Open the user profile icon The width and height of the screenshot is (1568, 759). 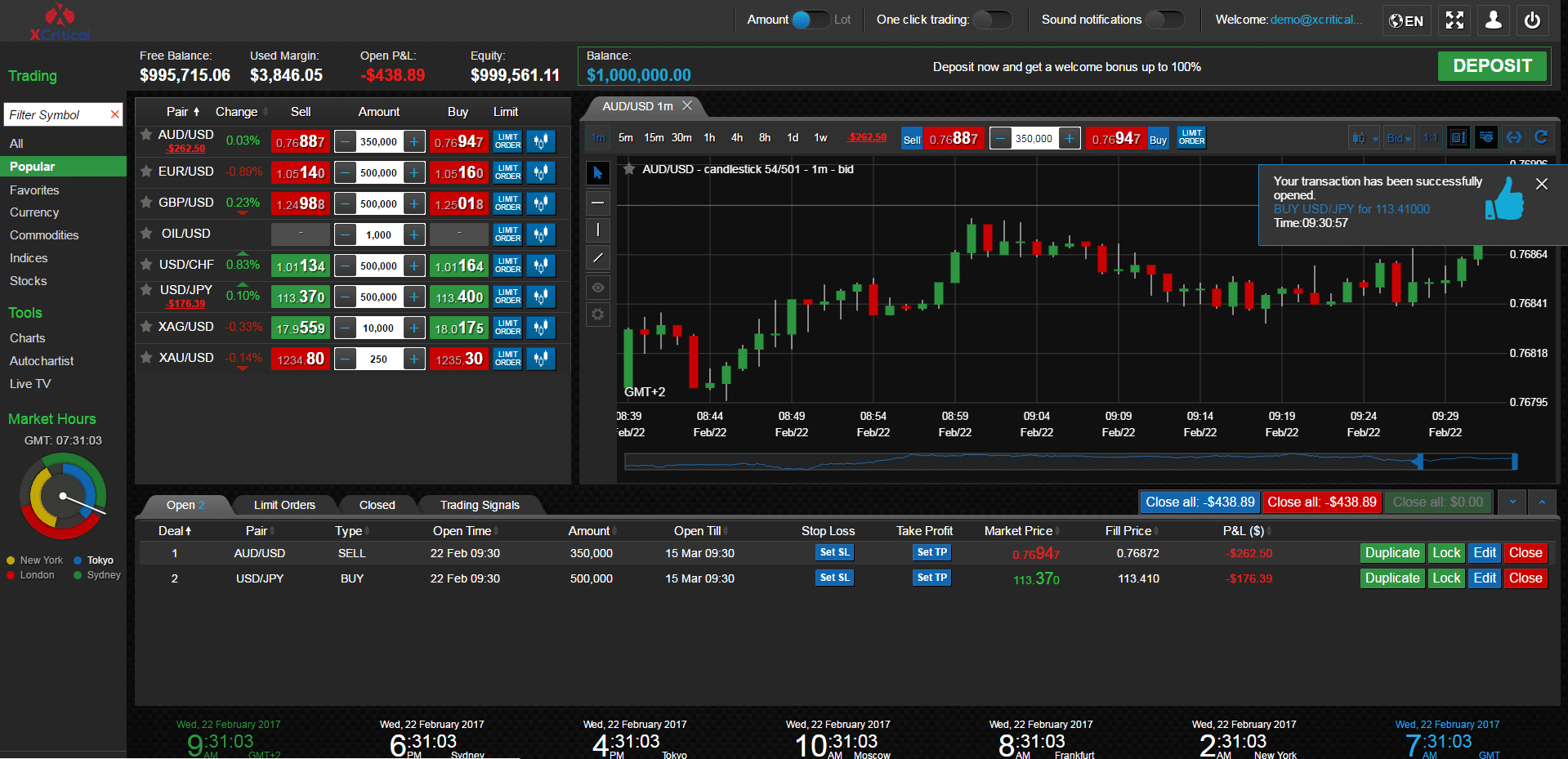[1494, 20]
